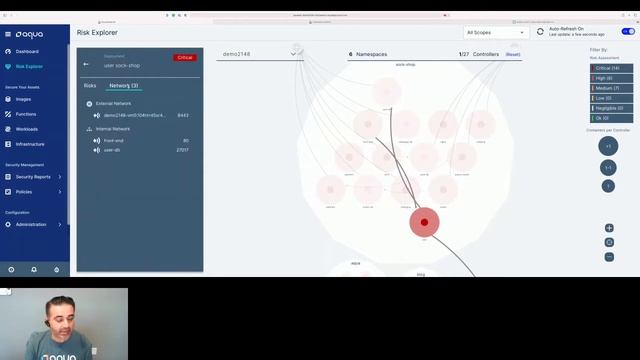This screenshot has width=640, height=360.
Task: Go back with the panel arrow
Action: tap(86, 64)
